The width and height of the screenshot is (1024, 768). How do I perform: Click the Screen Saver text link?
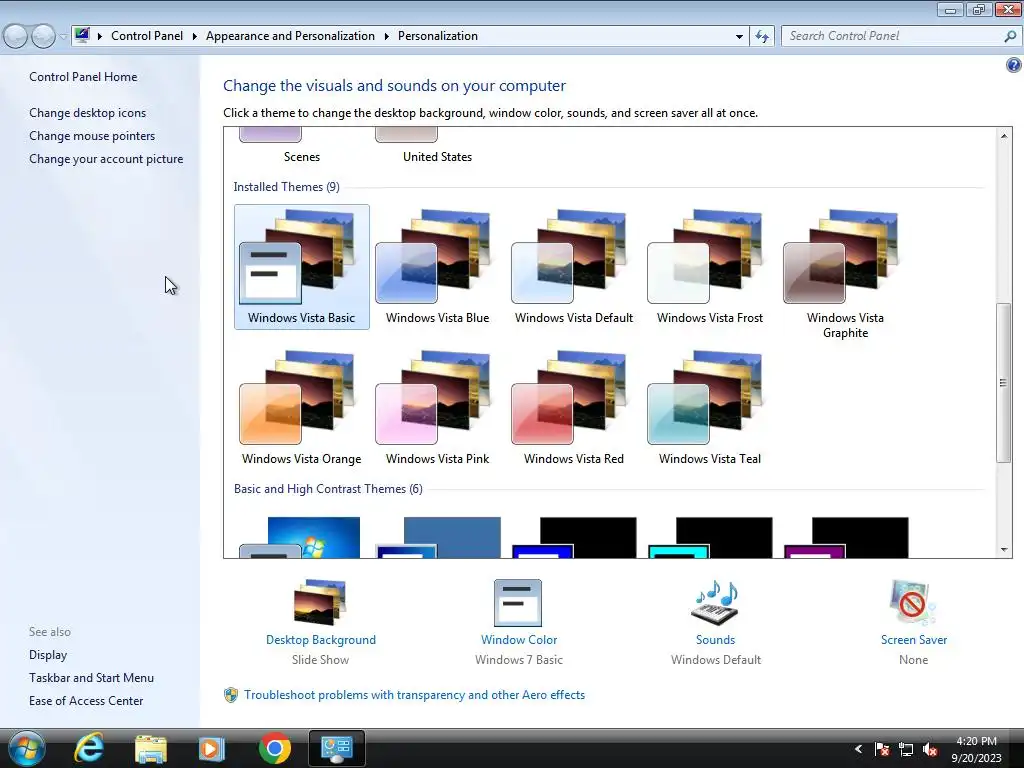click(x=914, y=640)
